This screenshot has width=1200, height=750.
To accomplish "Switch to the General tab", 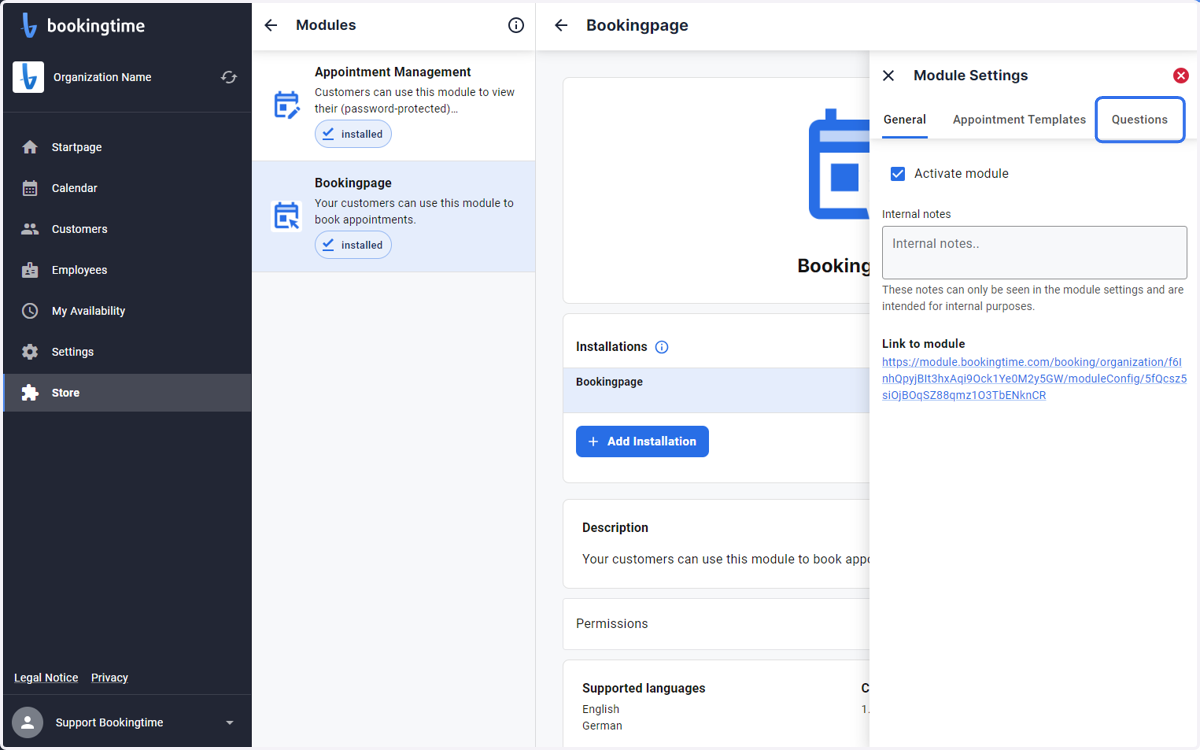I will coord(904,119).
